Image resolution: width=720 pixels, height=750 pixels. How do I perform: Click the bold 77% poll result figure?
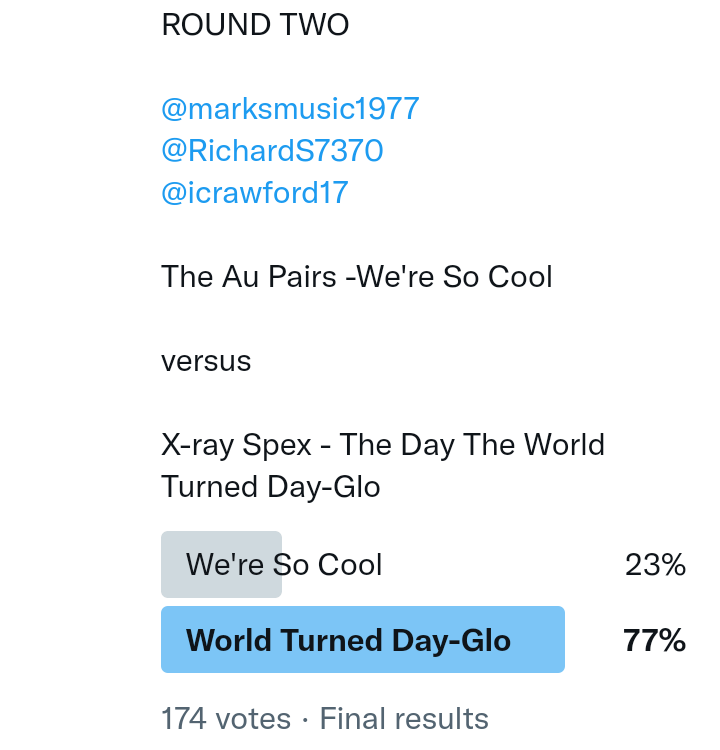[654, 640]
